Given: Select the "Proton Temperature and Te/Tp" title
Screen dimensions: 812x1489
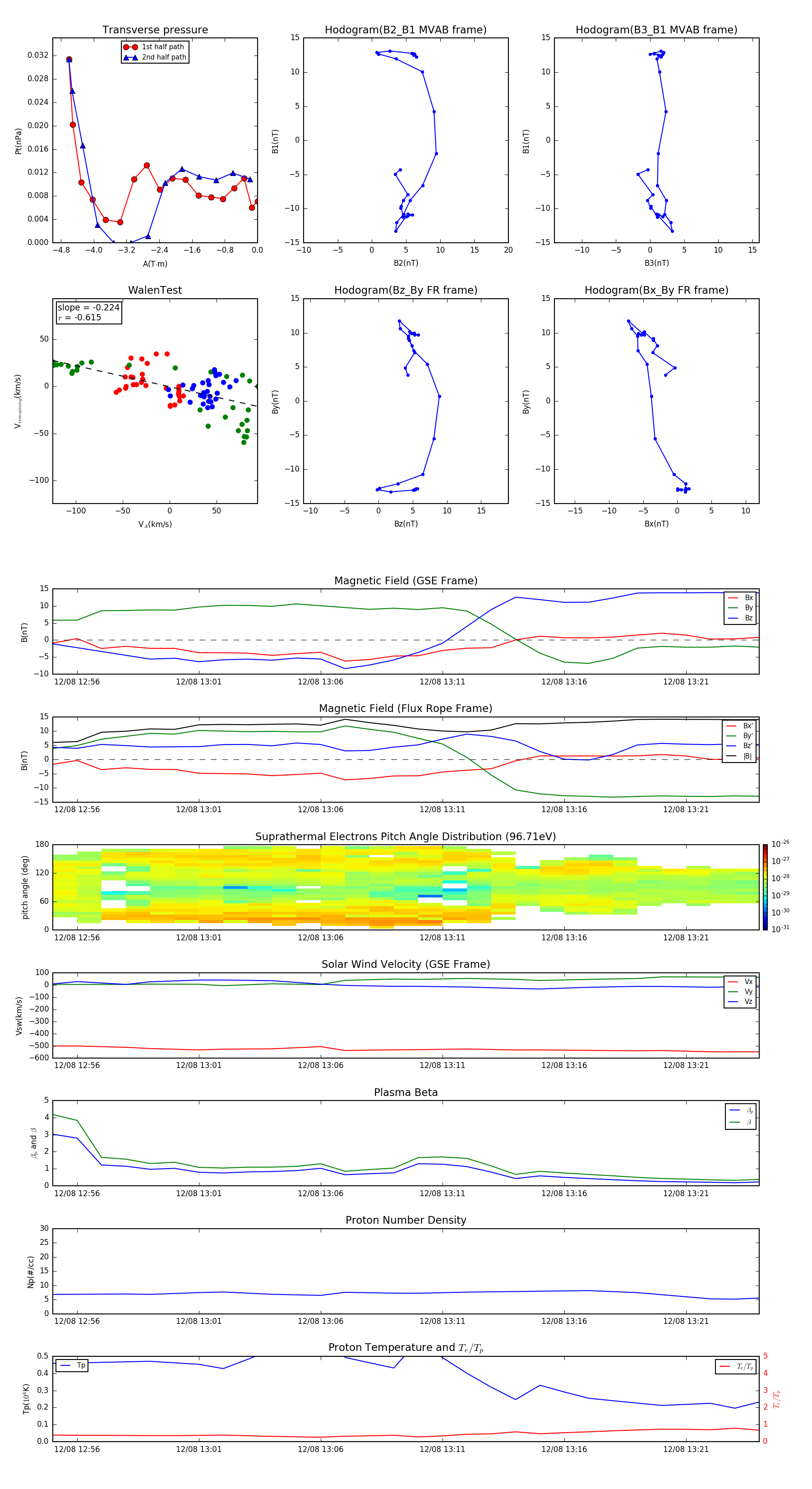Looking at the screenshot, I should pyautogui.click(x=406, y=1348).
